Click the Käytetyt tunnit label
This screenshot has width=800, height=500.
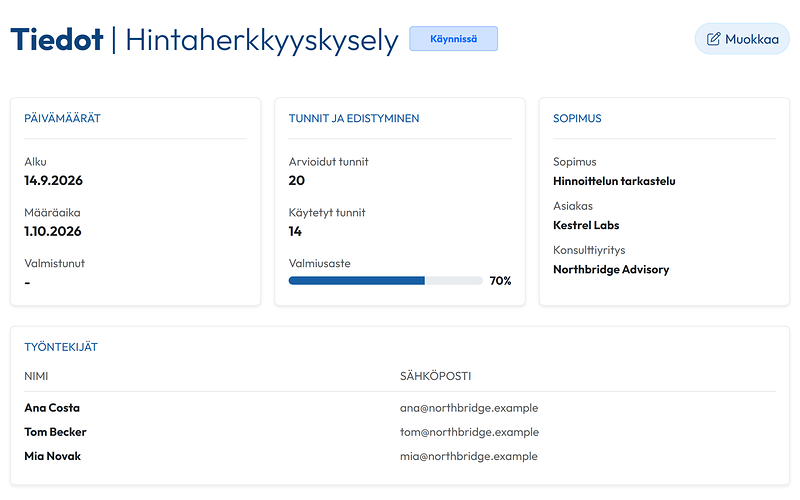[327, 213]
